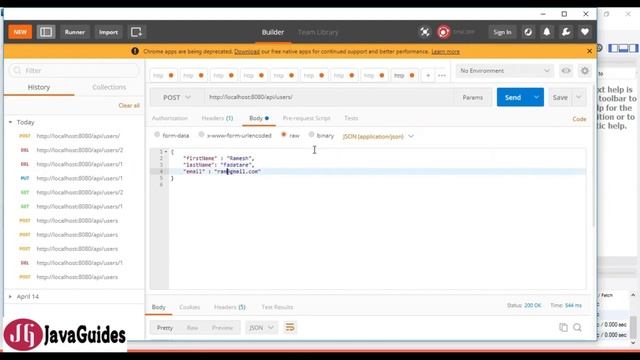The width and height of the screenshot is (640, 360).
Task: Click the search icon in Filter box
Action: [x=17, y=71]
